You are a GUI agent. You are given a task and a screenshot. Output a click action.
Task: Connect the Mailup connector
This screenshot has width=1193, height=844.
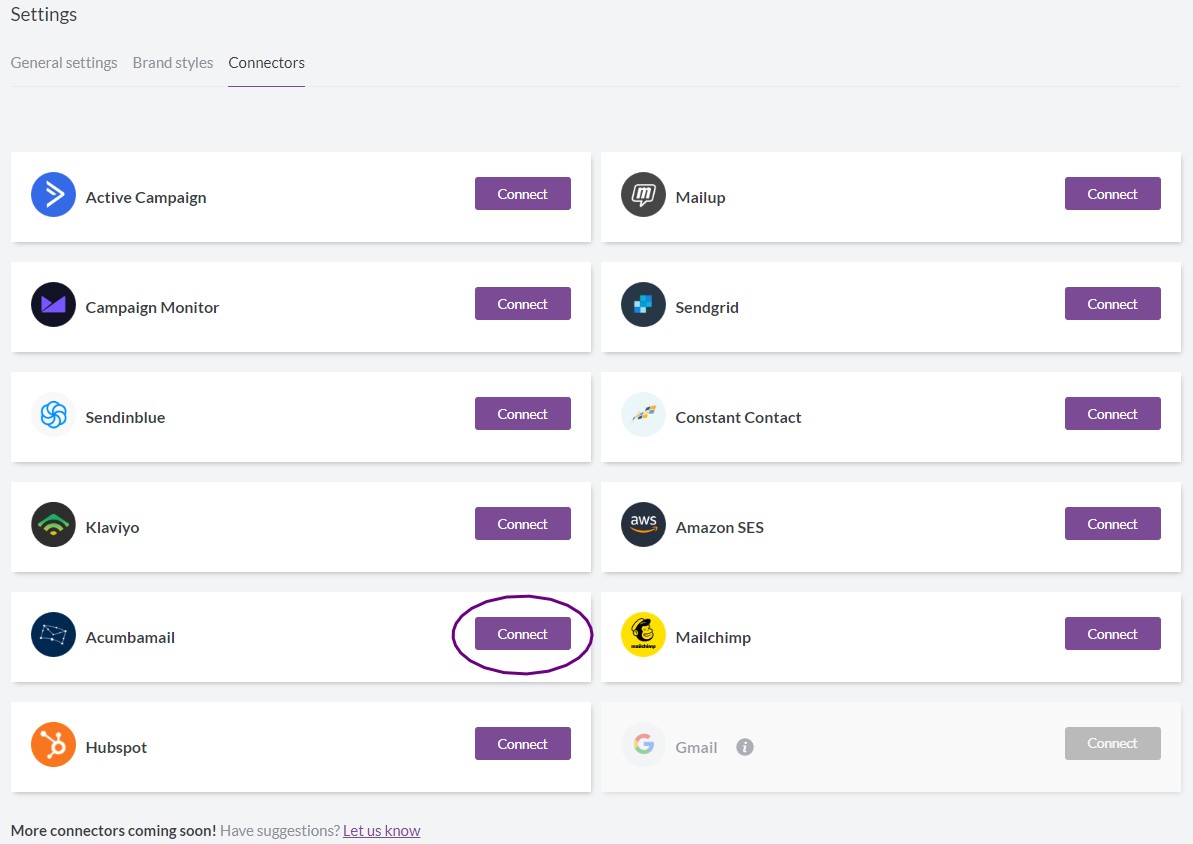1112,194
